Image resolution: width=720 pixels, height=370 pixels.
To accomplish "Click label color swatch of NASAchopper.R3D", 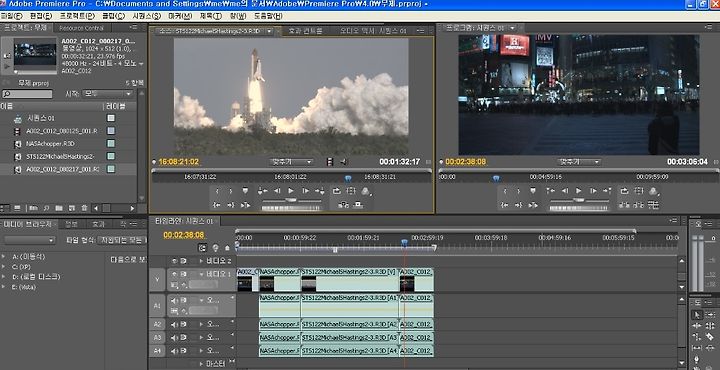I will pos(111,143).
